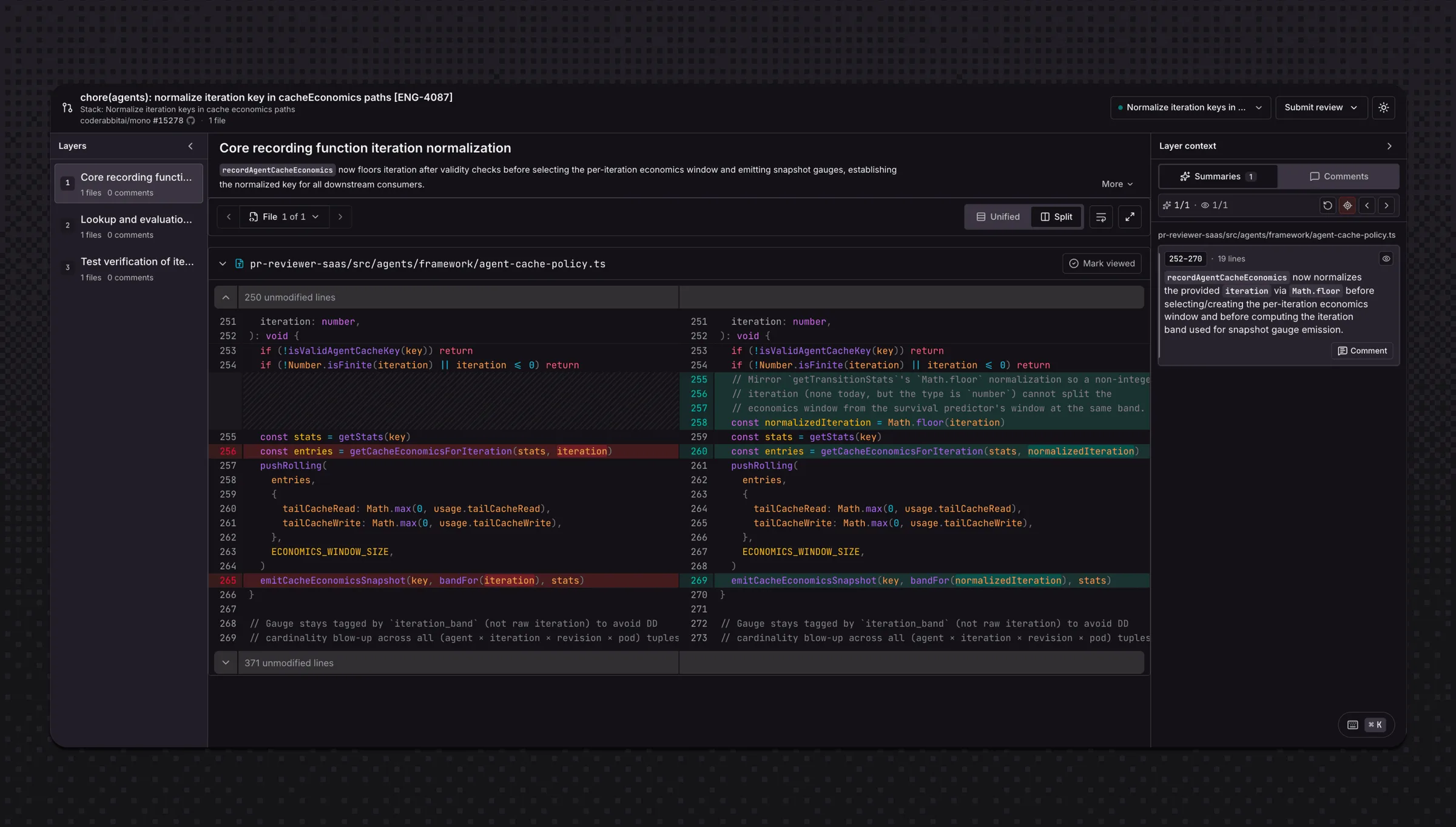
Task: Click removed line 265 emitCacheEconomicsSnapshot
Action: coord(443,580)
